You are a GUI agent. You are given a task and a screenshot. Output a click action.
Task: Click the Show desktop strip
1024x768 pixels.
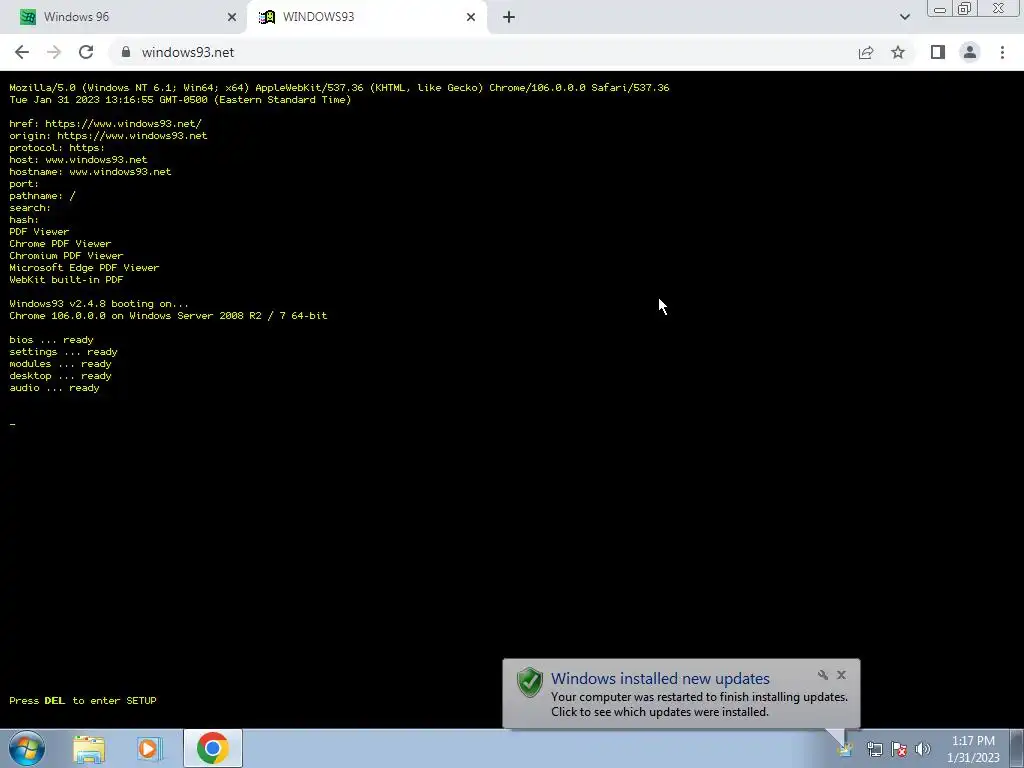click(1017, 748)
